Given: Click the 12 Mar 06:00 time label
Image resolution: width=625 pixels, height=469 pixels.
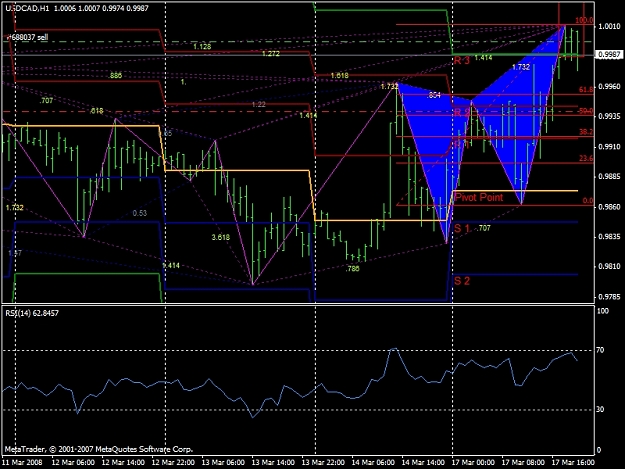Looking at the screenshot, I should click(73, 463).
